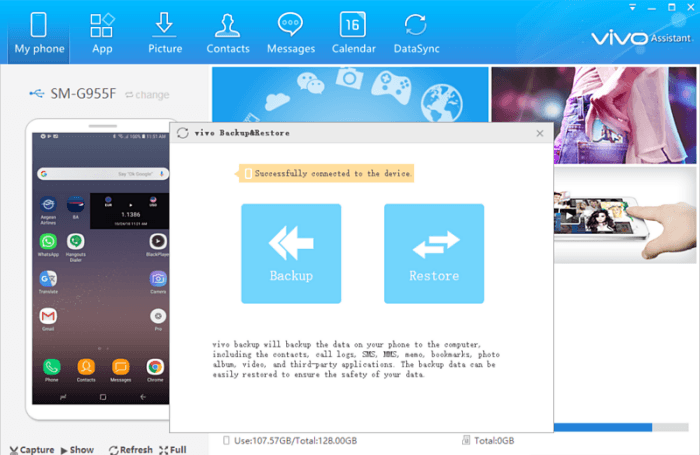Click Aegean Airlines icon on phone preview
The width and height of the screenshot is (700, 455).
click(x=48, y=205)
